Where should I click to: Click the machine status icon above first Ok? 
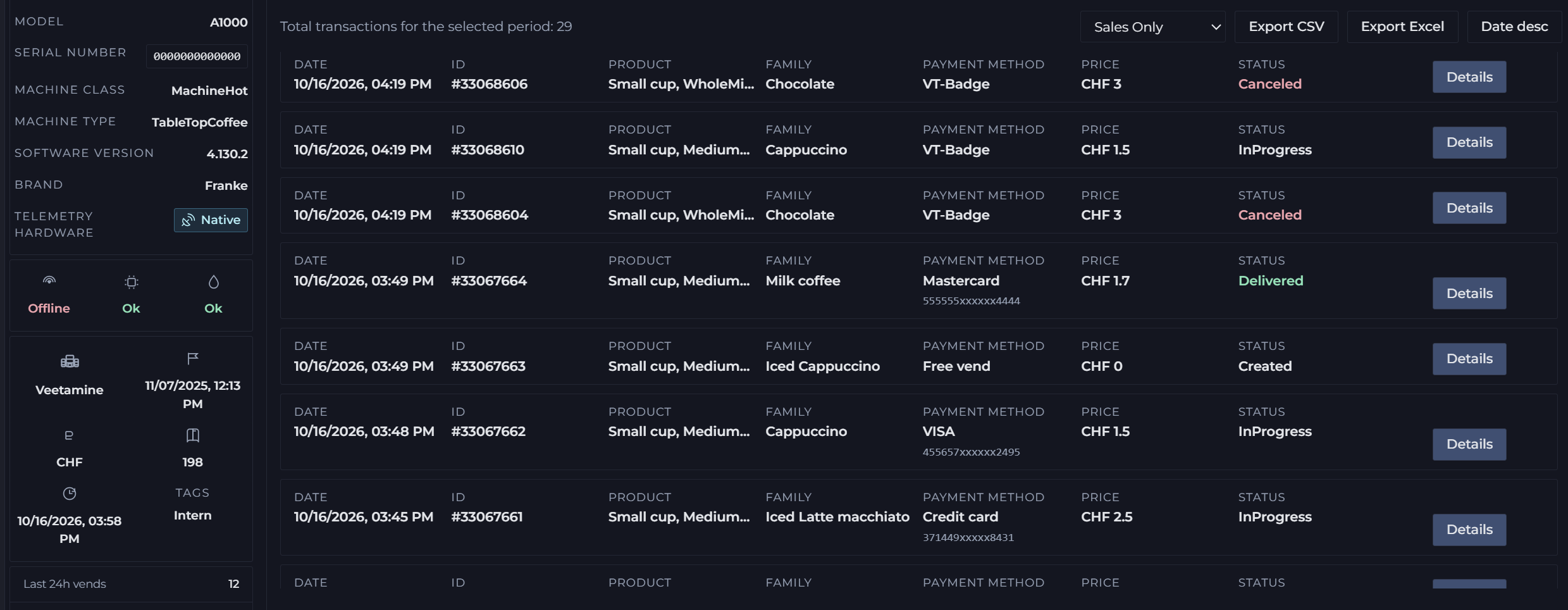(132, 282)
